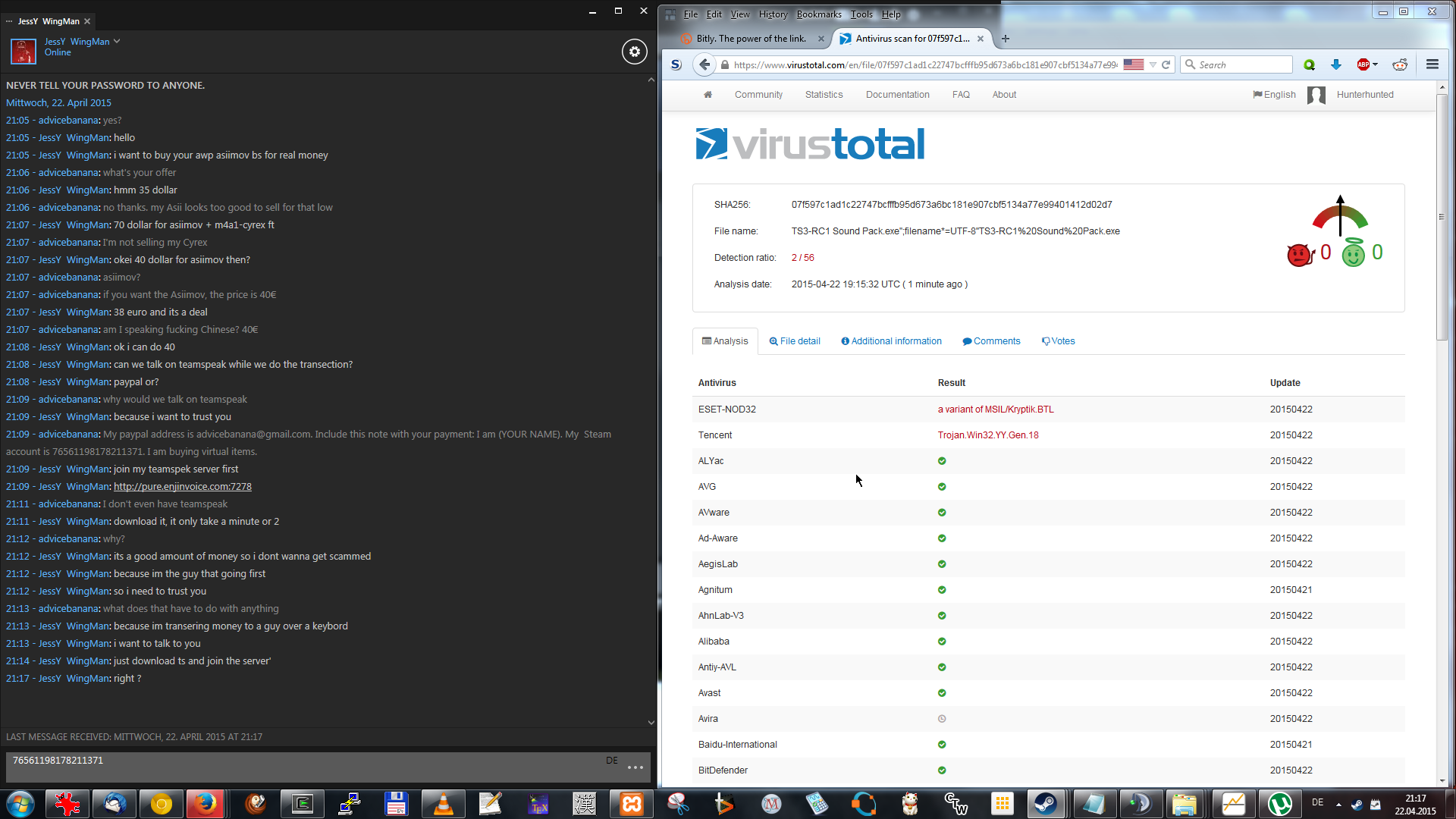The width and height of the screenshot is (1456, 819).
Task: Click the Adblock Plus toolbar icon
Action: point(1363,64)
